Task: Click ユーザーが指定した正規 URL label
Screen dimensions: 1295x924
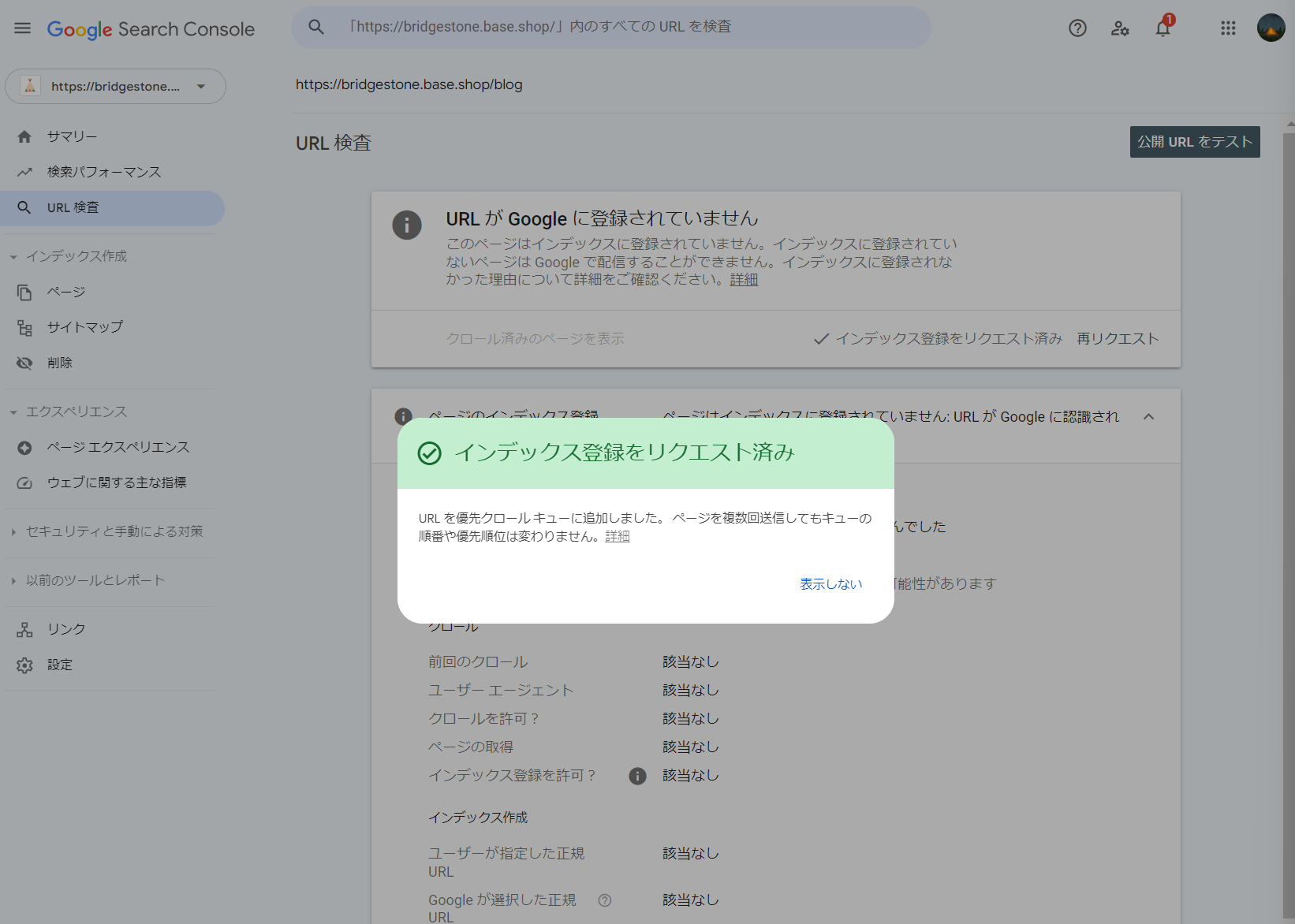Action: click(x=506, y=863)
